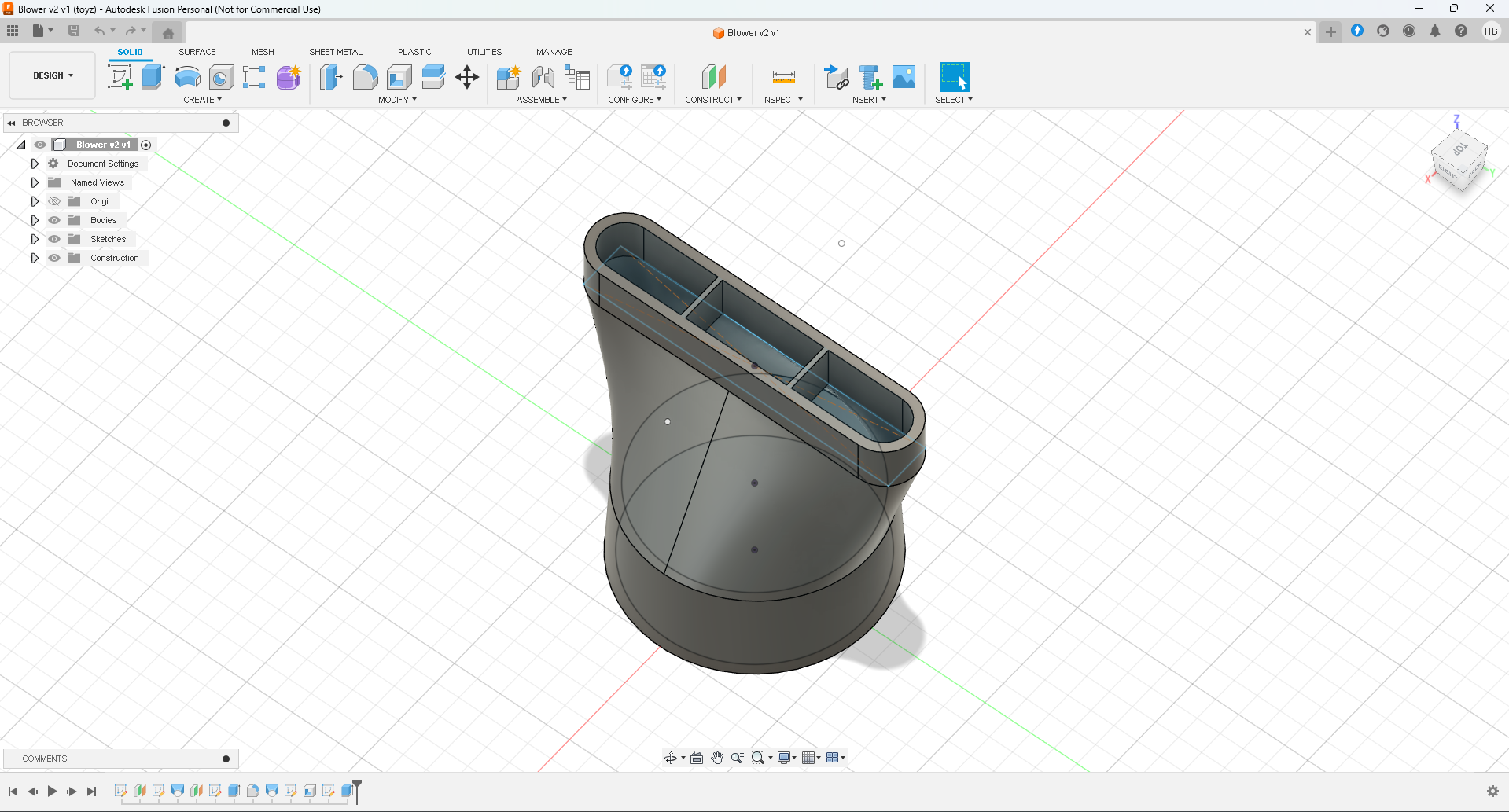Activate the Blower v2 v1 component radio button
The height and width of the screenshot is (812, 1509).
(146, 145)
